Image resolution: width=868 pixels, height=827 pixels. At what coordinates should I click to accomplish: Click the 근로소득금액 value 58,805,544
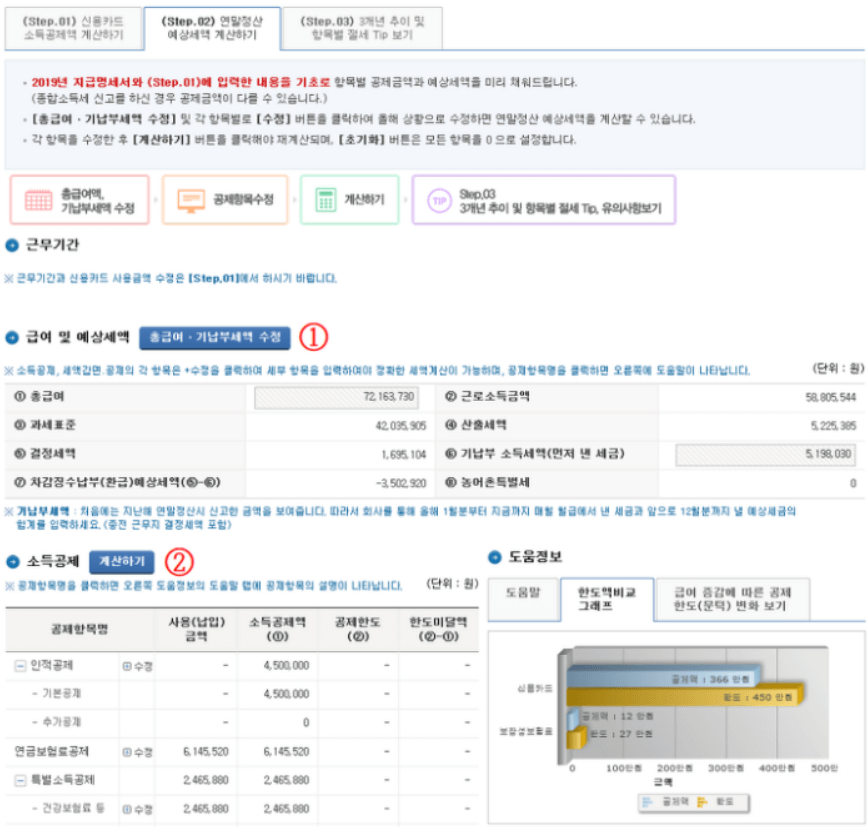[x=830, y=397]
